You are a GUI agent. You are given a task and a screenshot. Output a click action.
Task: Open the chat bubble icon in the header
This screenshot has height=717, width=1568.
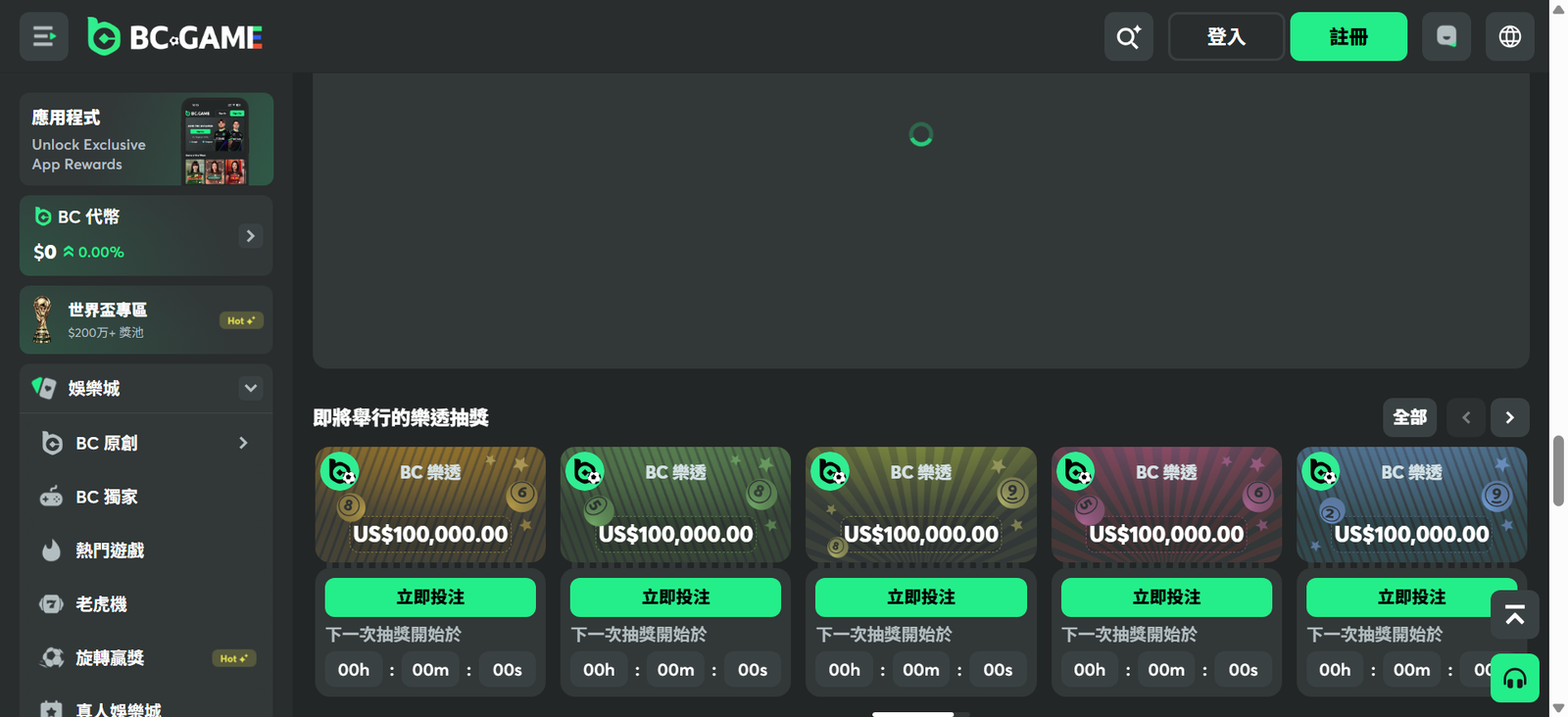click(1446, 37)
